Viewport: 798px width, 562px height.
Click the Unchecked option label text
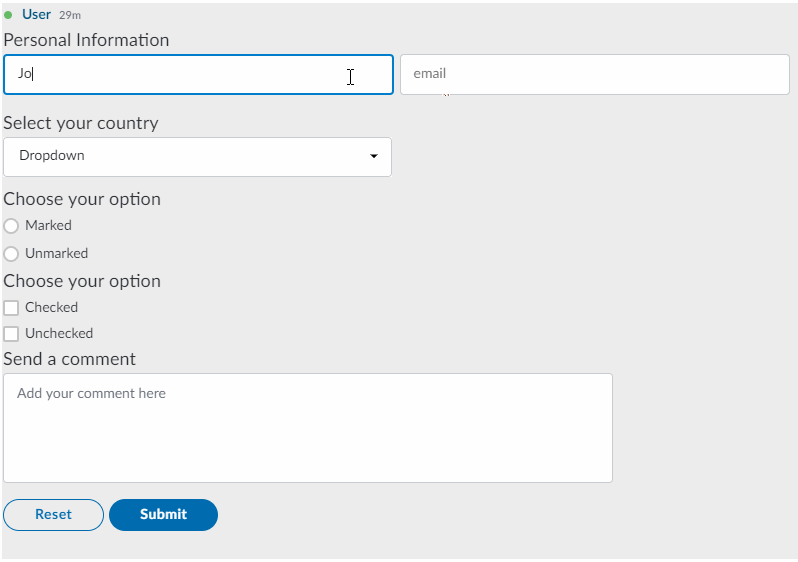coord(59,333)
